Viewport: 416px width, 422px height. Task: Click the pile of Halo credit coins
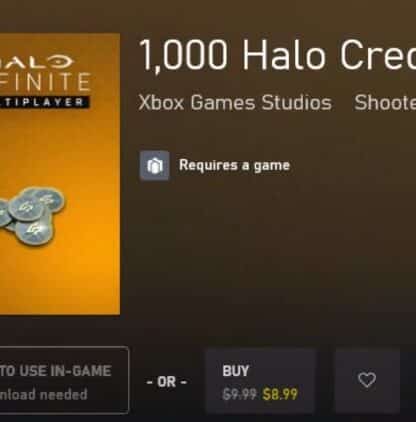[x=32, y=215]
